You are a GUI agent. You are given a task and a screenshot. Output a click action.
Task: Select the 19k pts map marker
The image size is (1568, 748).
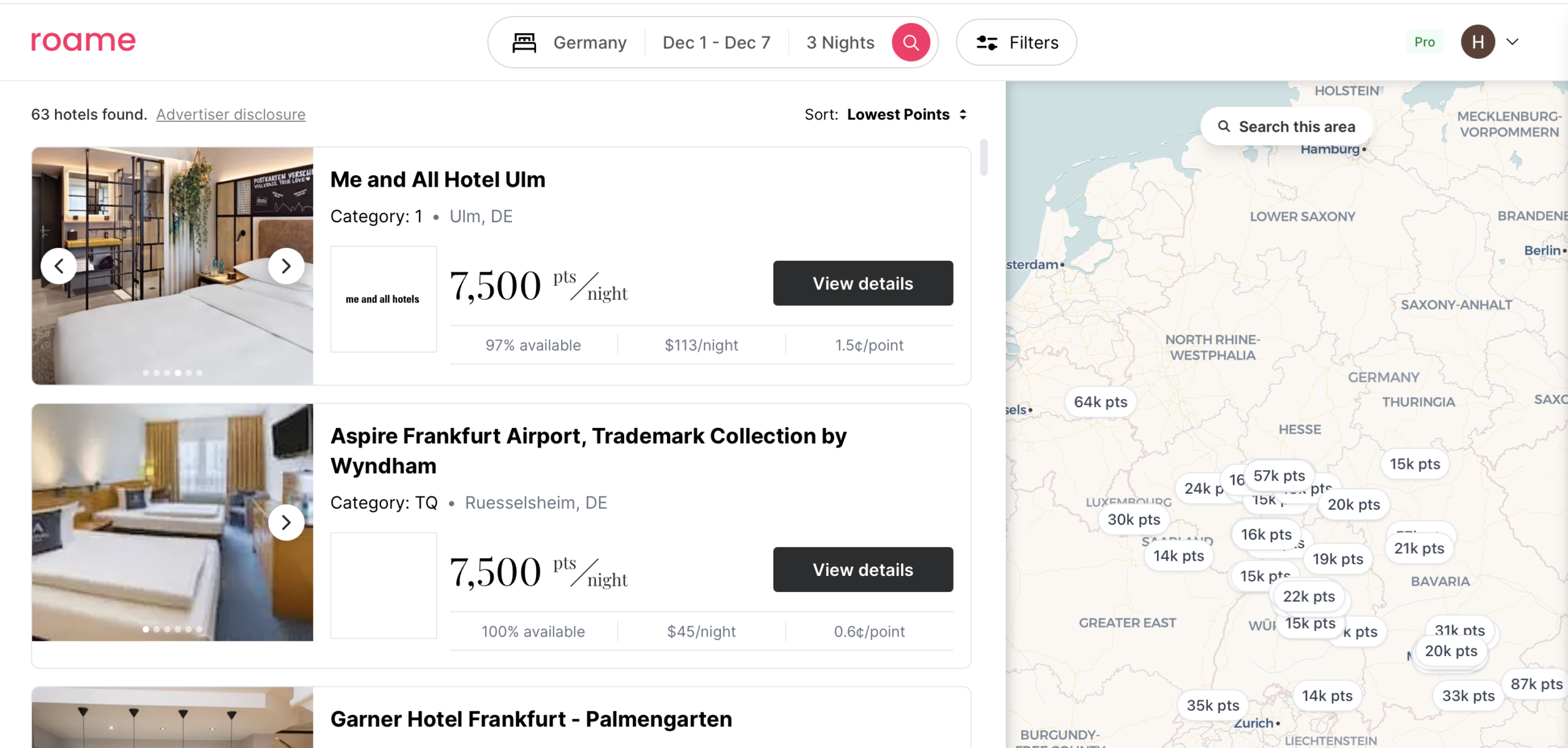[x=1338, y=559]
